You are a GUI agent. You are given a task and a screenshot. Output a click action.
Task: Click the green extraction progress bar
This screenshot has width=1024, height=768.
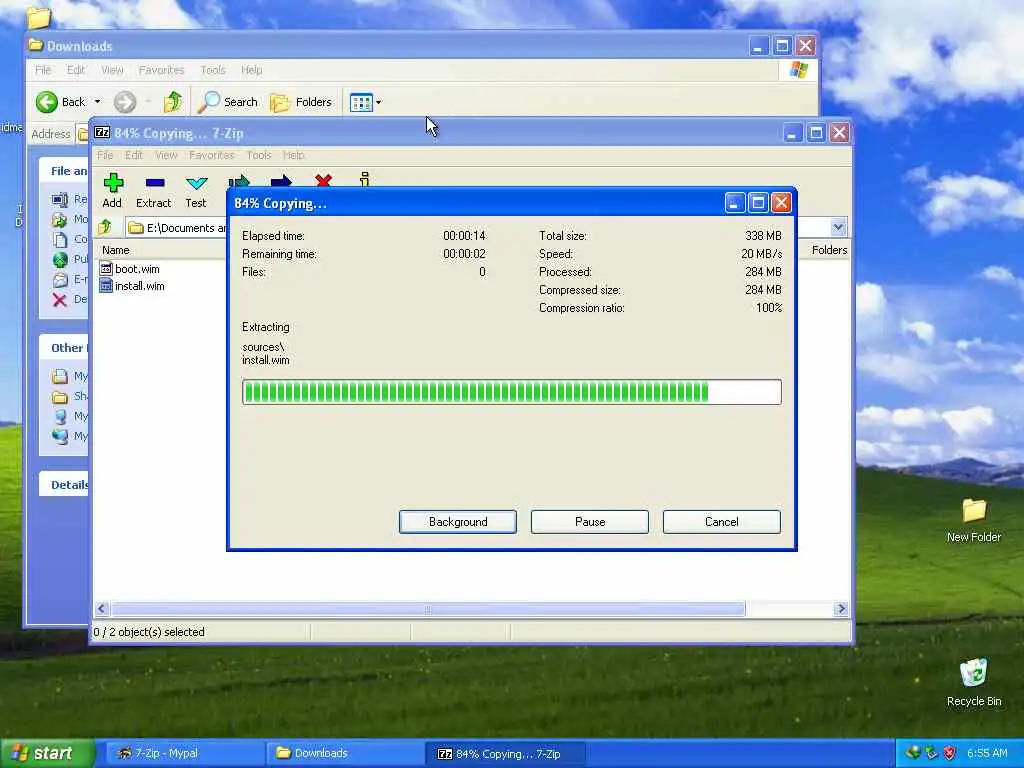512,392
